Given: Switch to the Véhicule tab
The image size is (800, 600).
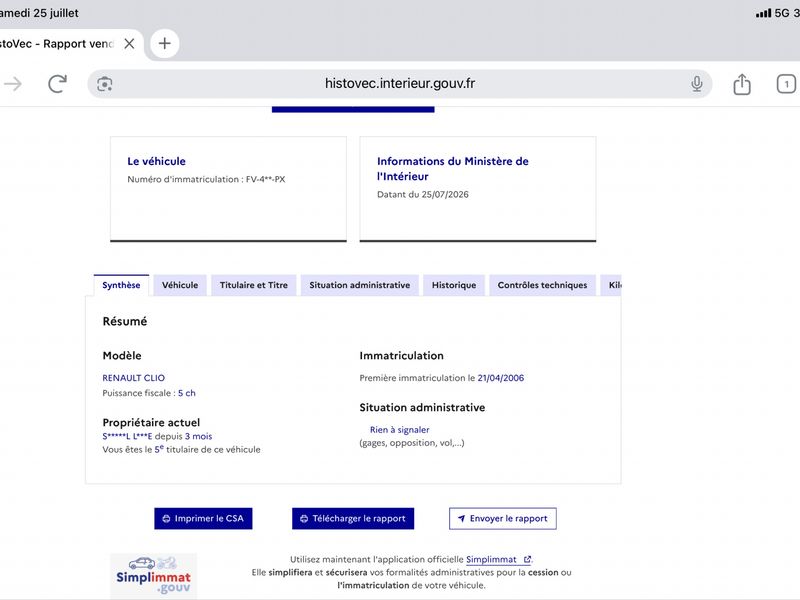Looking at the screenshot, I should (180, 285).
